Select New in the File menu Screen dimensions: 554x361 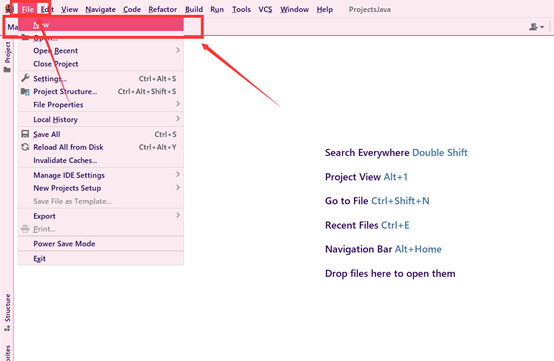(101, 25)
